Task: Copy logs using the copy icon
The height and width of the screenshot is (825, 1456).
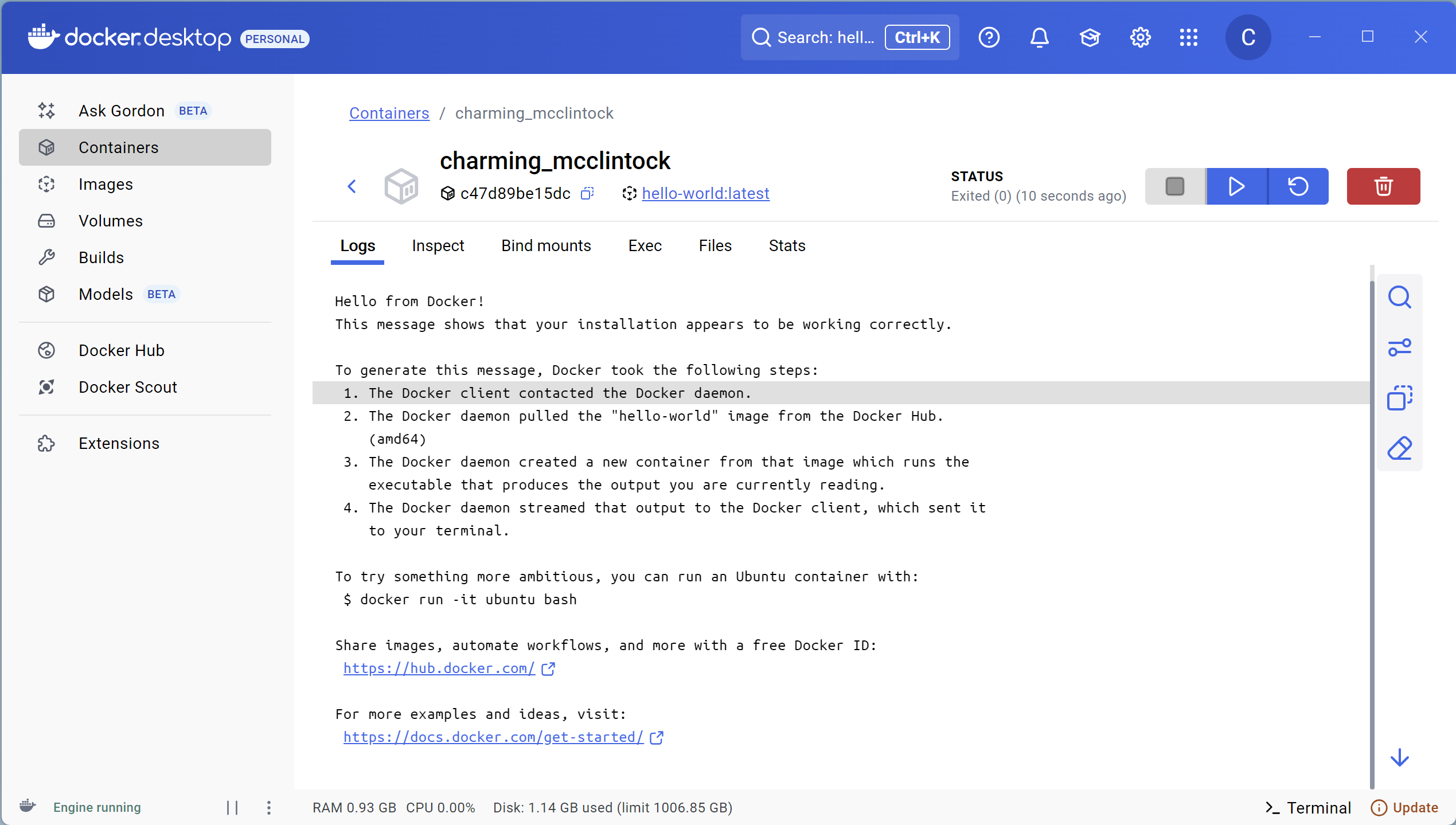Action: click(x=1399, y=398)
